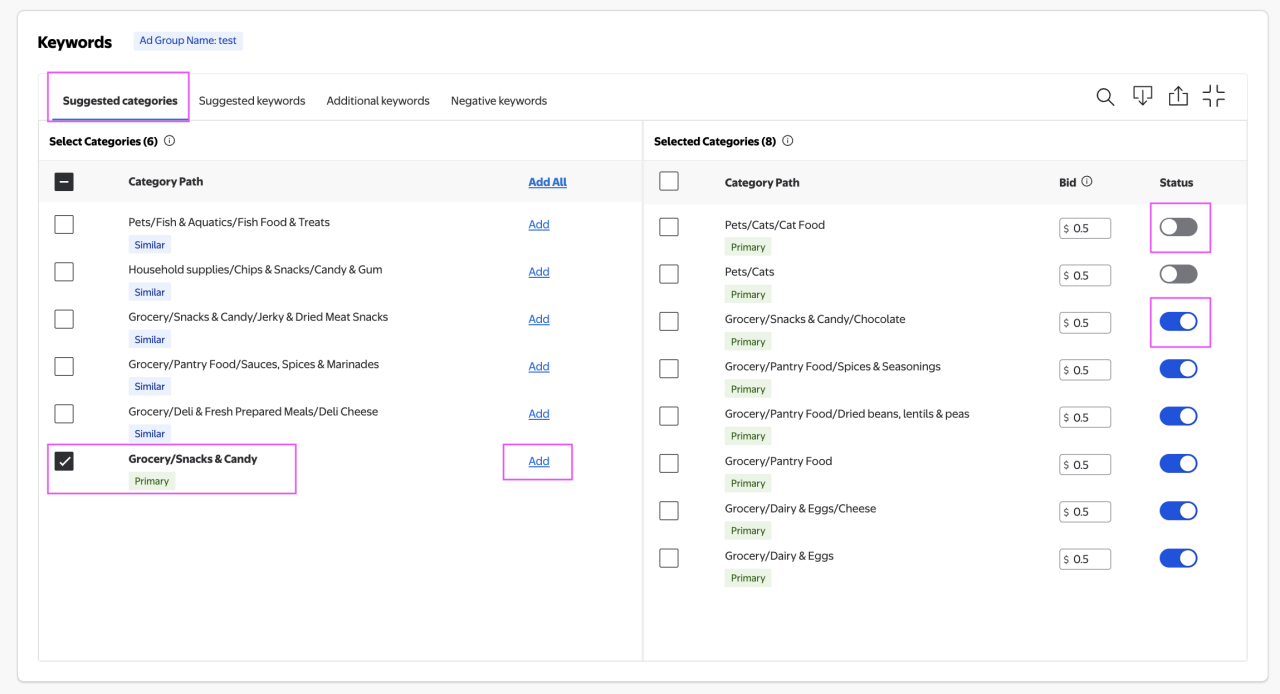Turn off Dried beans, lentils & peas toggle
The width and height of the screenshot is (1280, 694).
1178,416
